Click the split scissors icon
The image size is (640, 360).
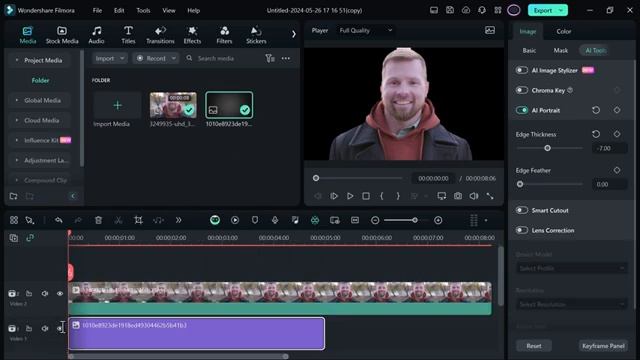coord(118,220)
